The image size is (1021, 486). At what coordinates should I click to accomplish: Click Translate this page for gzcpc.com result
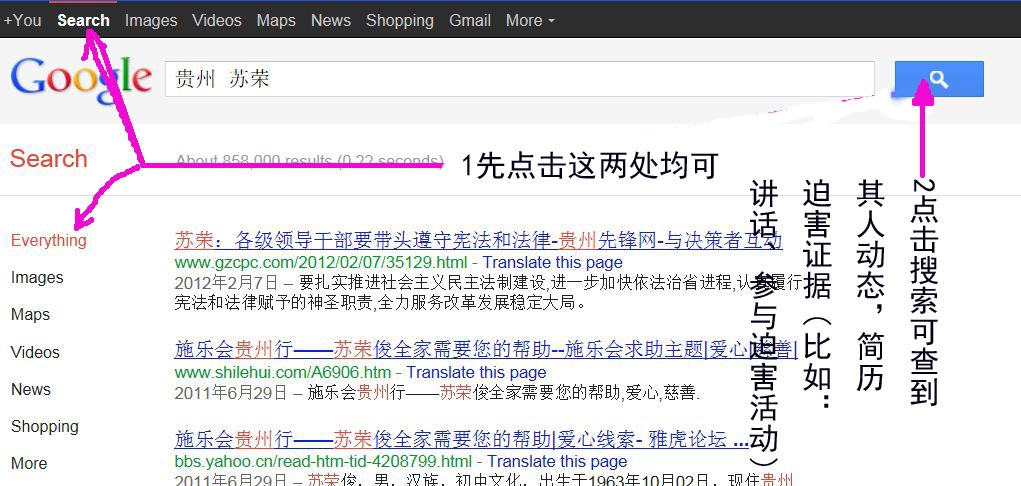[553, 262]
